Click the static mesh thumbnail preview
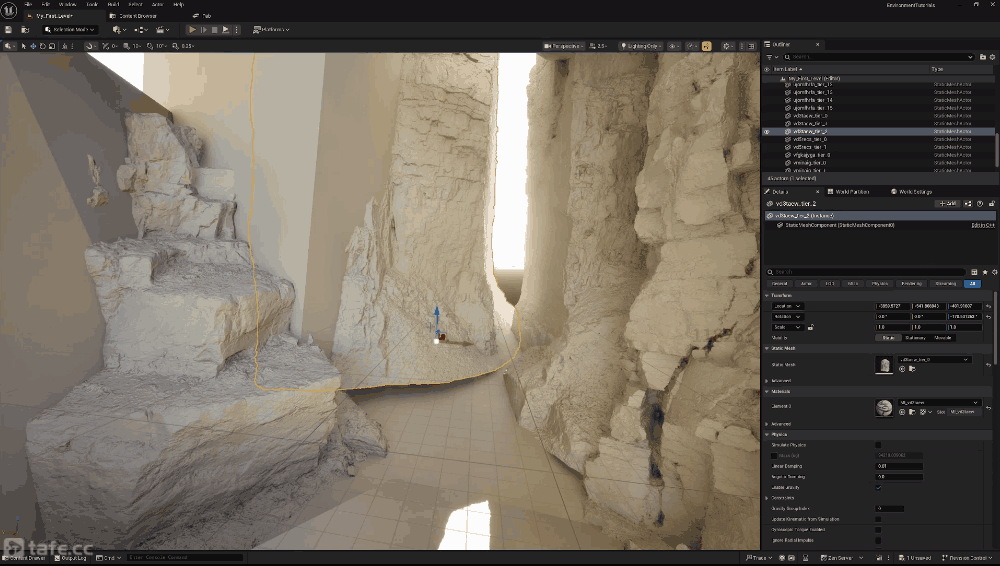The image size is (1000, 566). (884, 365)
